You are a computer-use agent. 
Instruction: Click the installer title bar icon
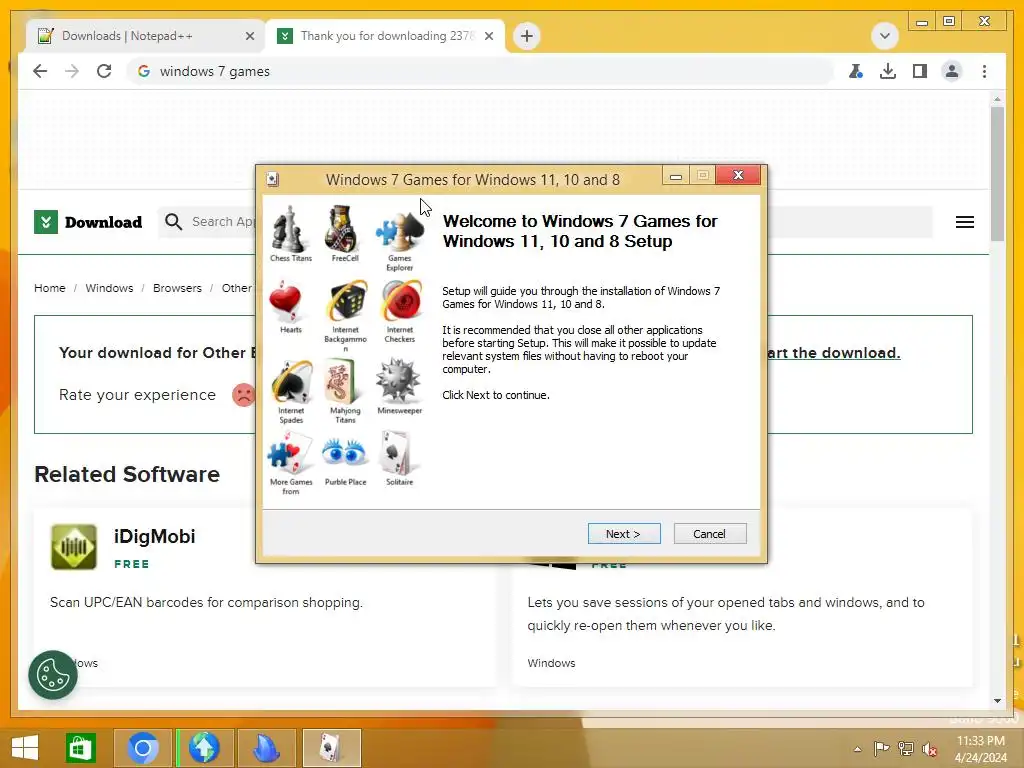click(273, 180)
